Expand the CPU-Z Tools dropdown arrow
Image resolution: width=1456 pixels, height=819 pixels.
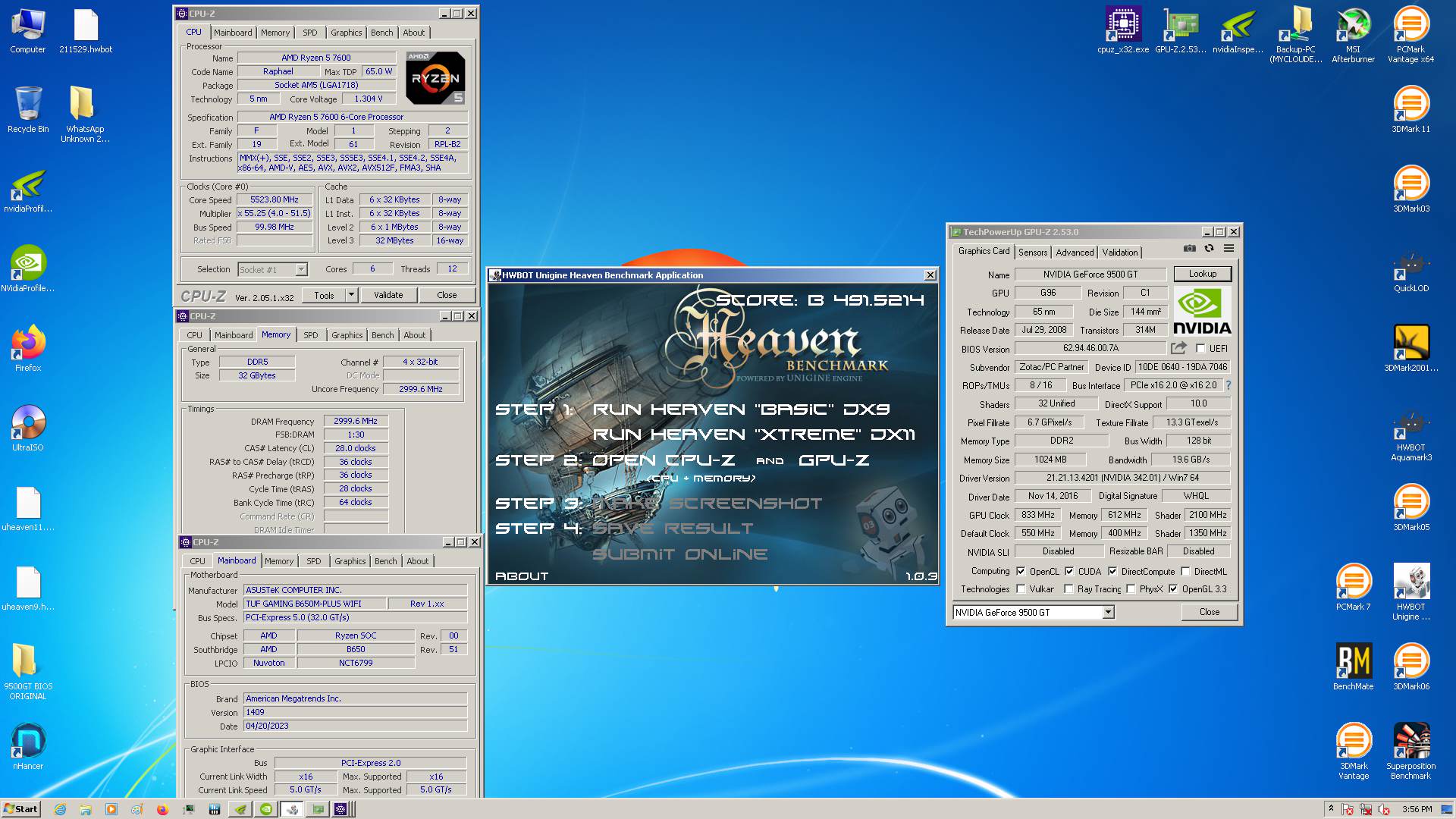pos(351,295)
